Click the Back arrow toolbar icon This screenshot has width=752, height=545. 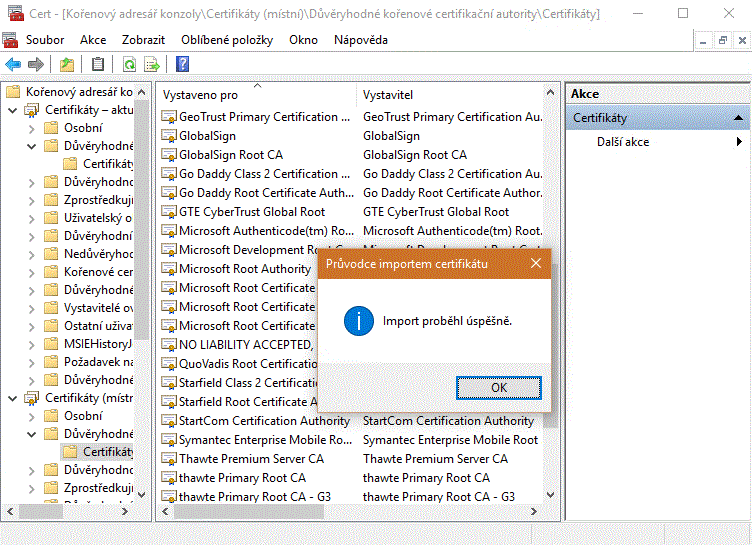(13, 65)
